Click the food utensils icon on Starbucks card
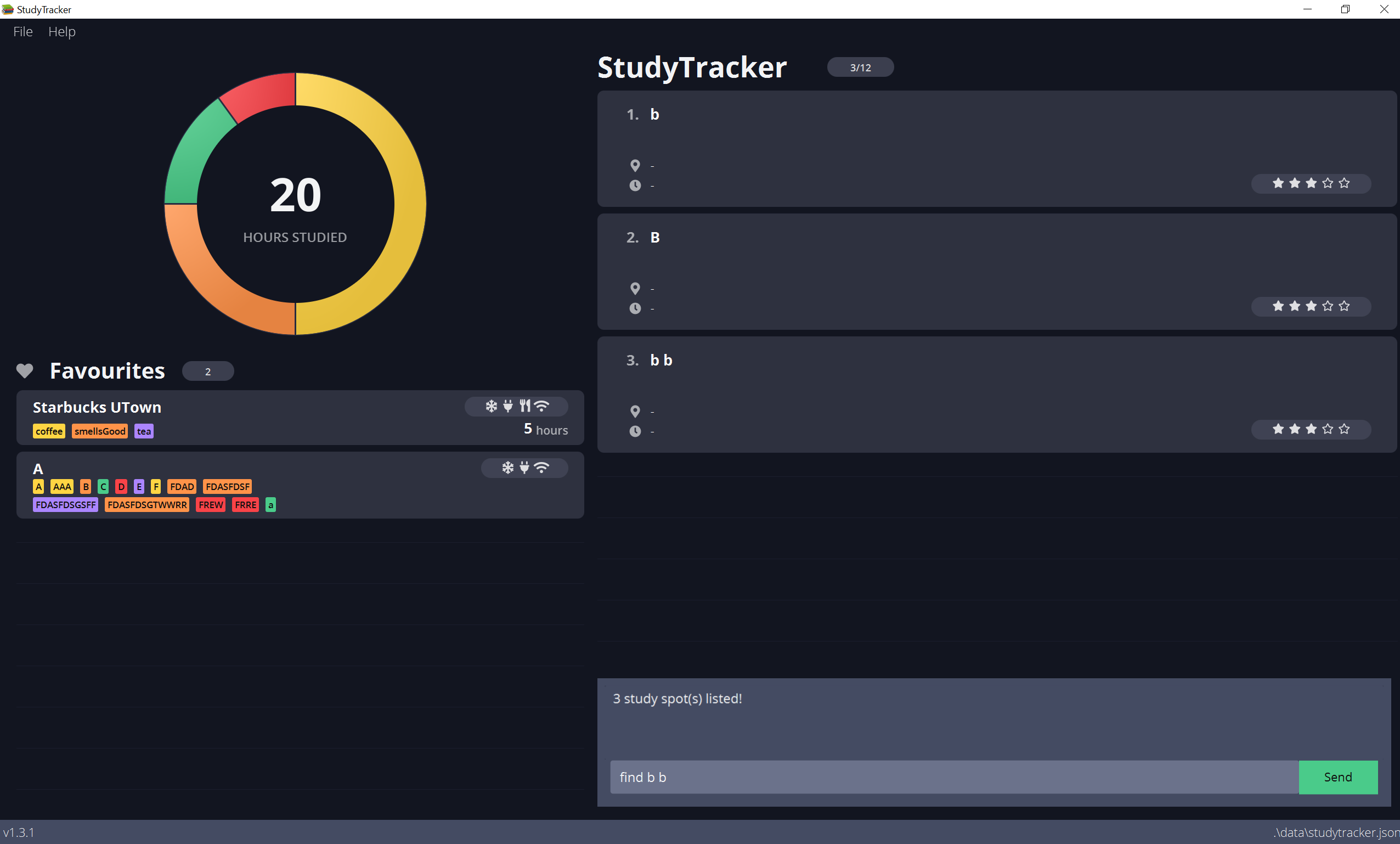This screenshot has height=844, width=1400. [x=525, y=406]
